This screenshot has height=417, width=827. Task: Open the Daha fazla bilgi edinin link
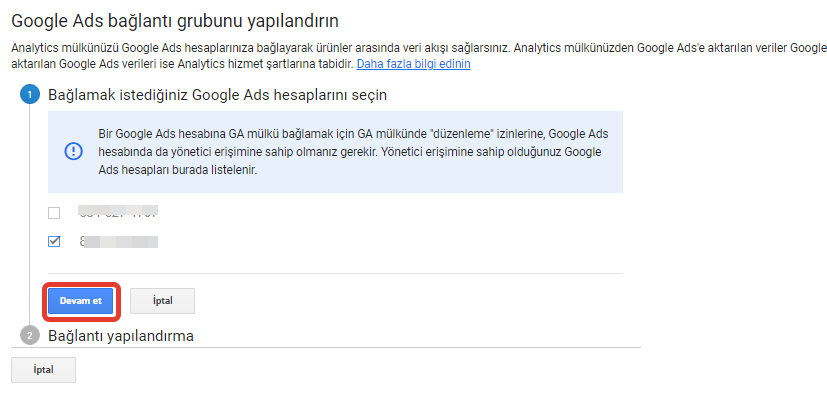(414, 64)
